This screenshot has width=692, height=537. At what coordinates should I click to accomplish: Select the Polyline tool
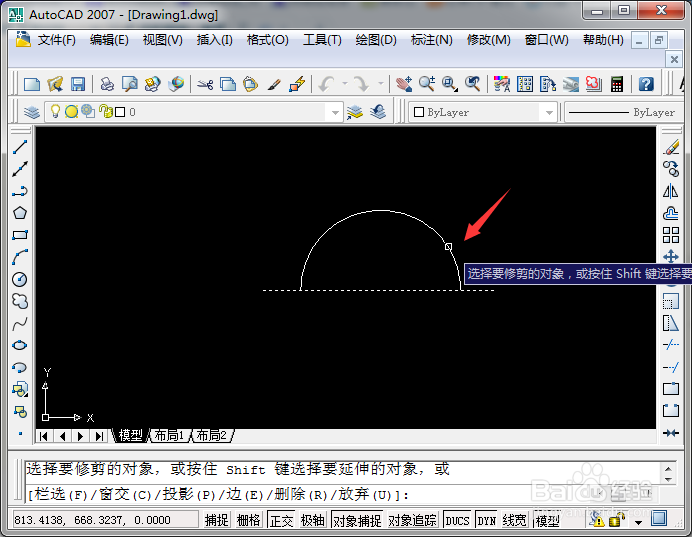pos(20,191)
